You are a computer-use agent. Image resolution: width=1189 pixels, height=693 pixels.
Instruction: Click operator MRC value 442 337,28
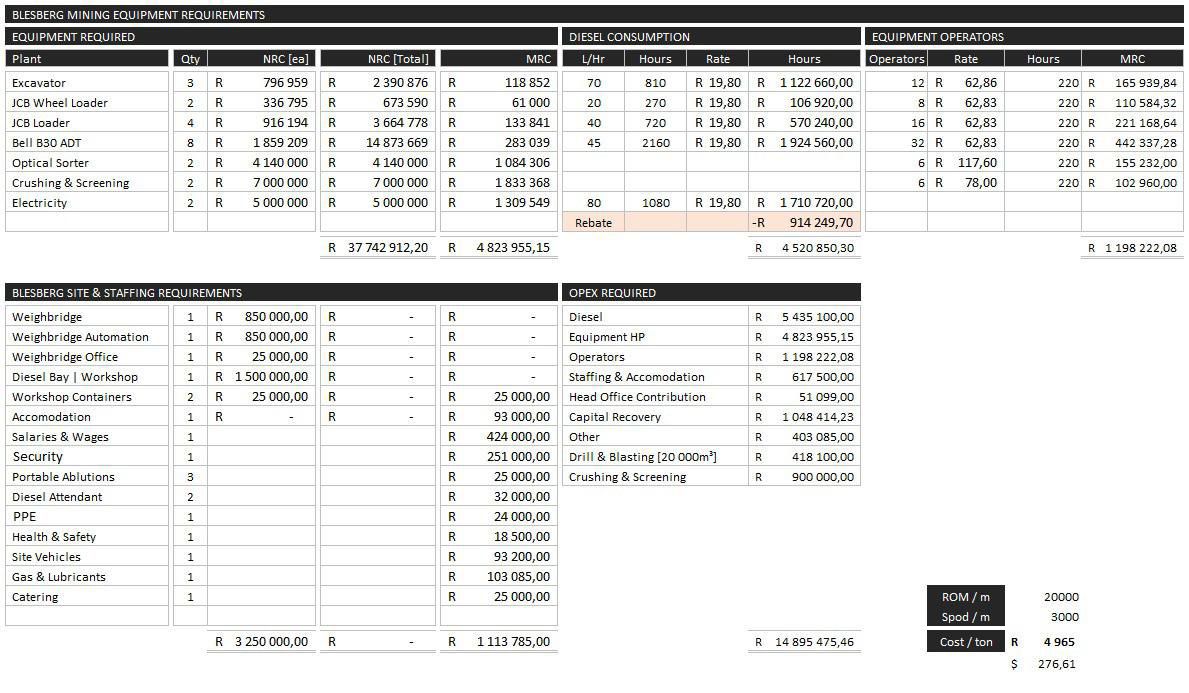point(1132,143)
